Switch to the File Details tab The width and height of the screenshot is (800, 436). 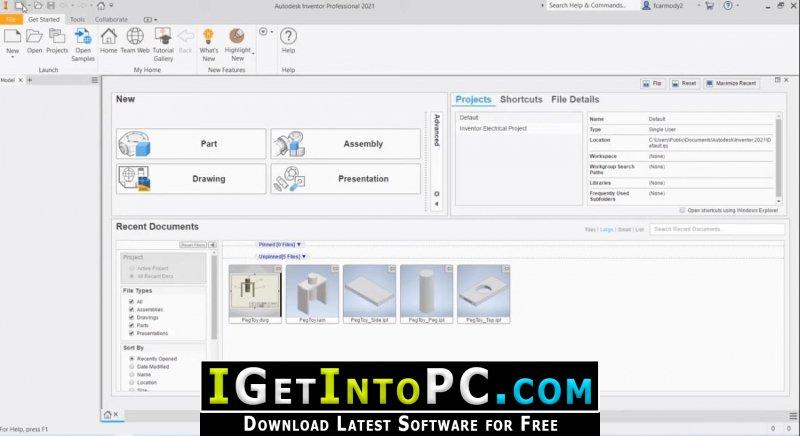coord(575,99)
